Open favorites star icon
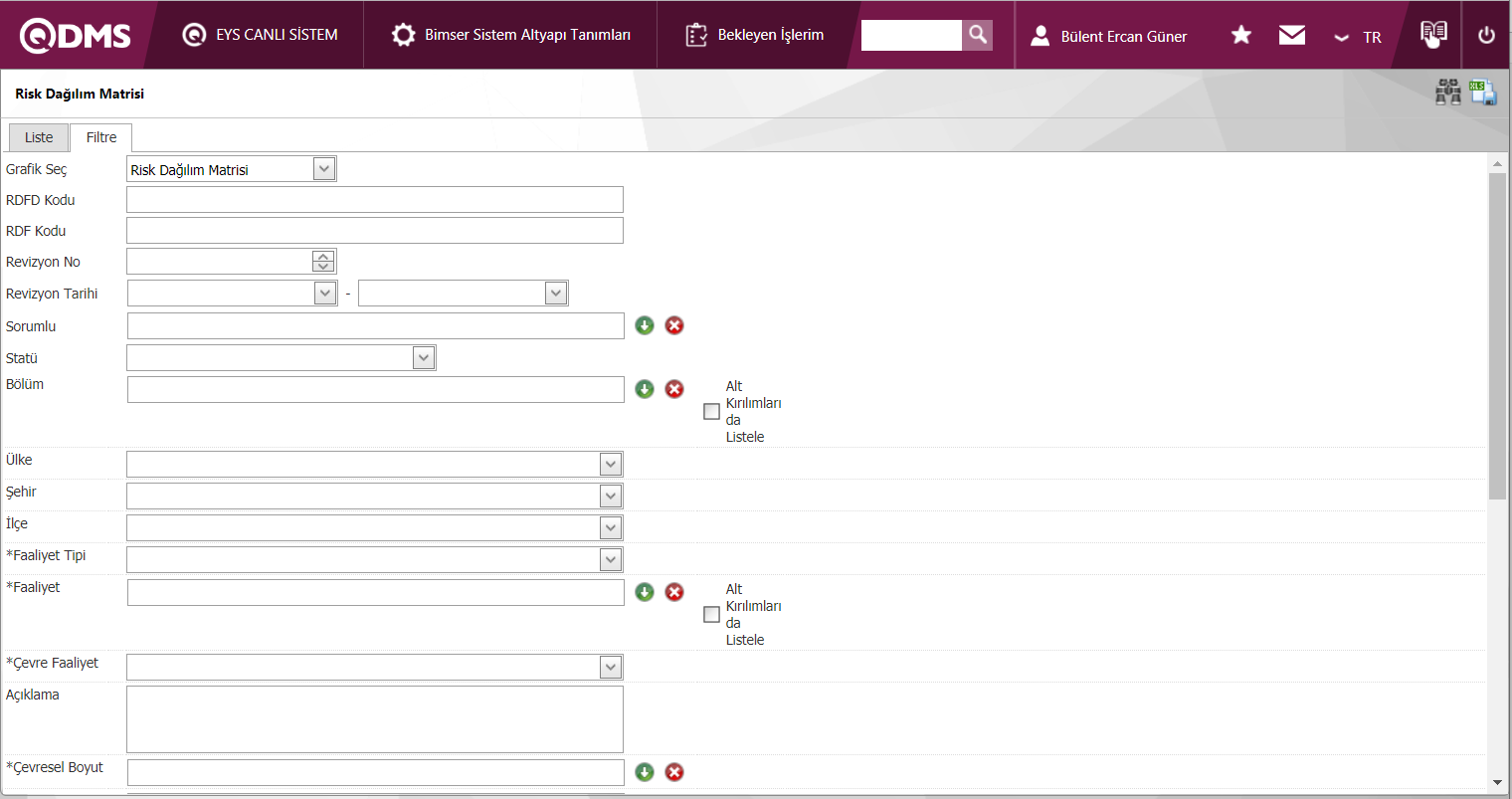Image resolution: width=1512 pixels, height=799 pixels. pyautogui.click(x=1241, y=35)
